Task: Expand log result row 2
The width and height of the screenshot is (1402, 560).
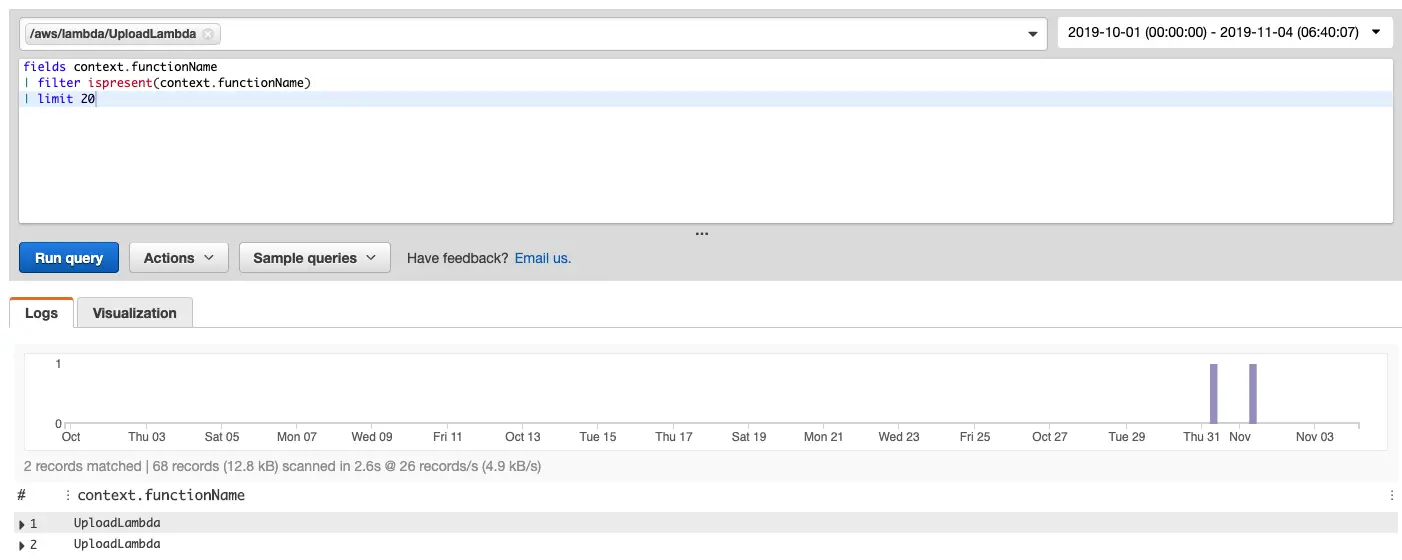Action: 22,545
